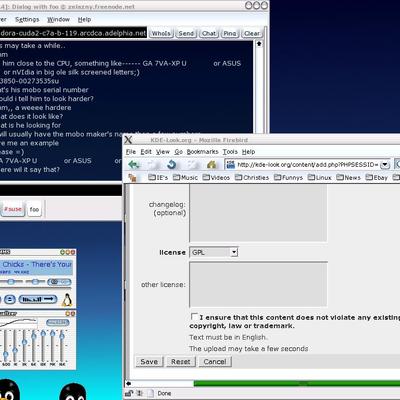Open the Edit menu in Firebird
Image resolution: width=400 pixels, height=400 pixels.
[x=146, y=152]
